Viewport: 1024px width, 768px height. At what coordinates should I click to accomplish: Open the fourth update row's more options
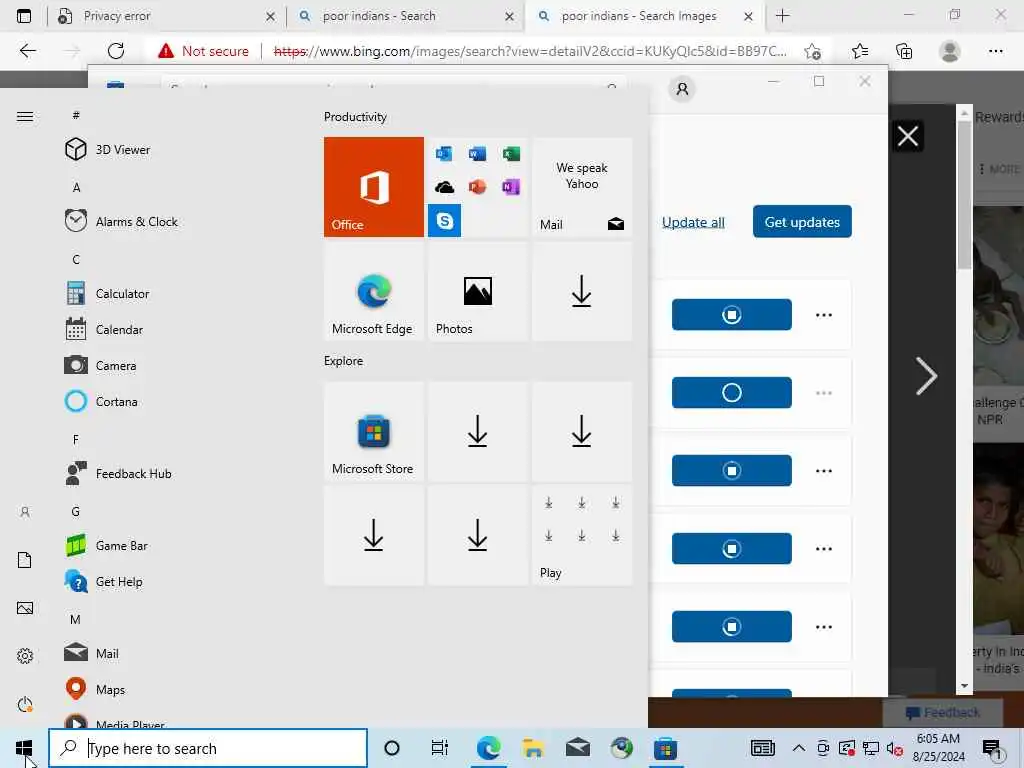[x=824, y=549]
